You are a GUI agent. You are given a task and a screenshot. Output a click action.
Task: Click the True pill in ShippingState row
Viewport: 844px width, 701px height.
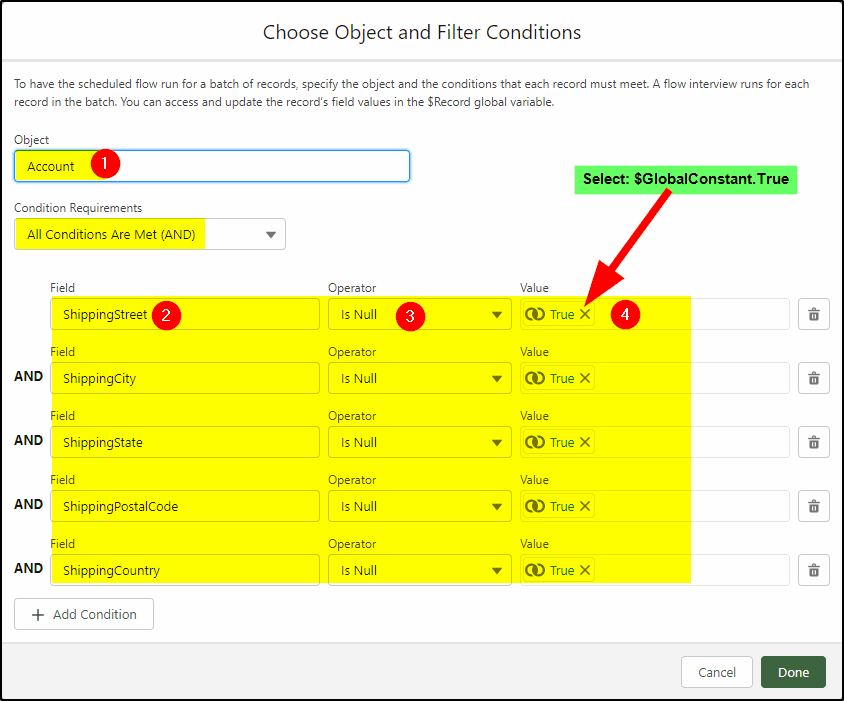click(x=558, y=443)
